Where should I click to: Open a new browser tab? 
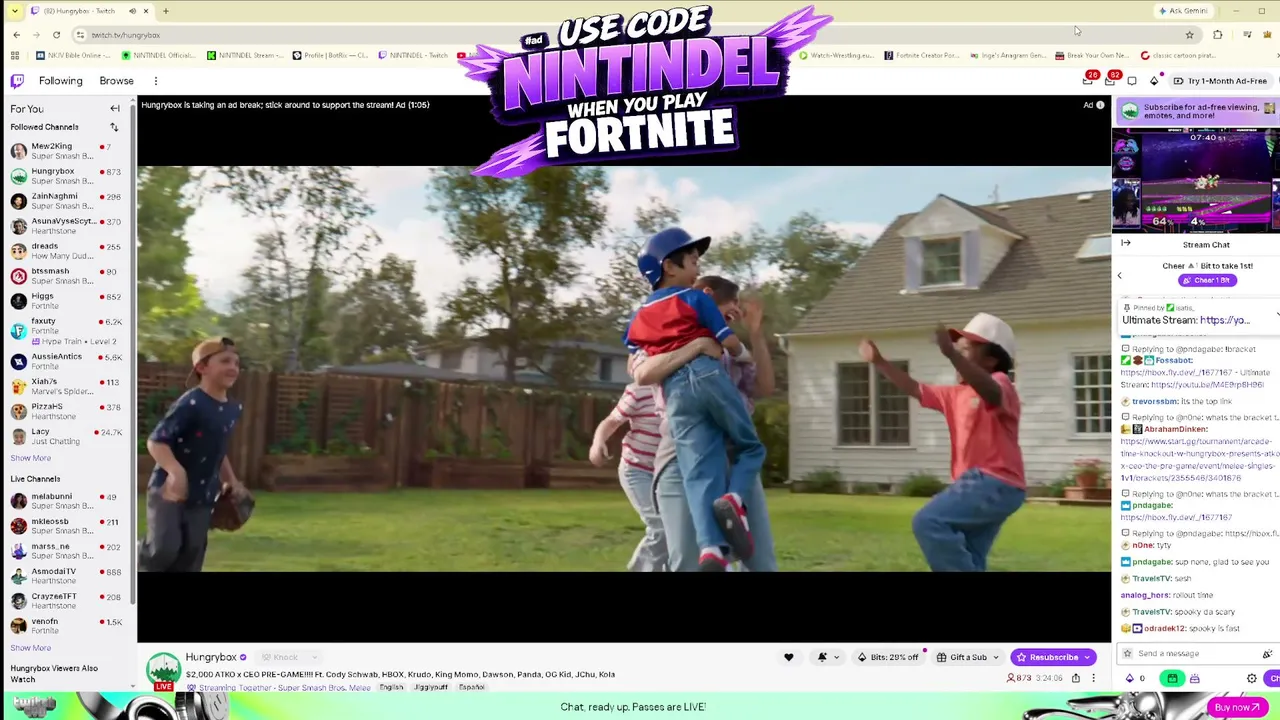coord(165,11)
